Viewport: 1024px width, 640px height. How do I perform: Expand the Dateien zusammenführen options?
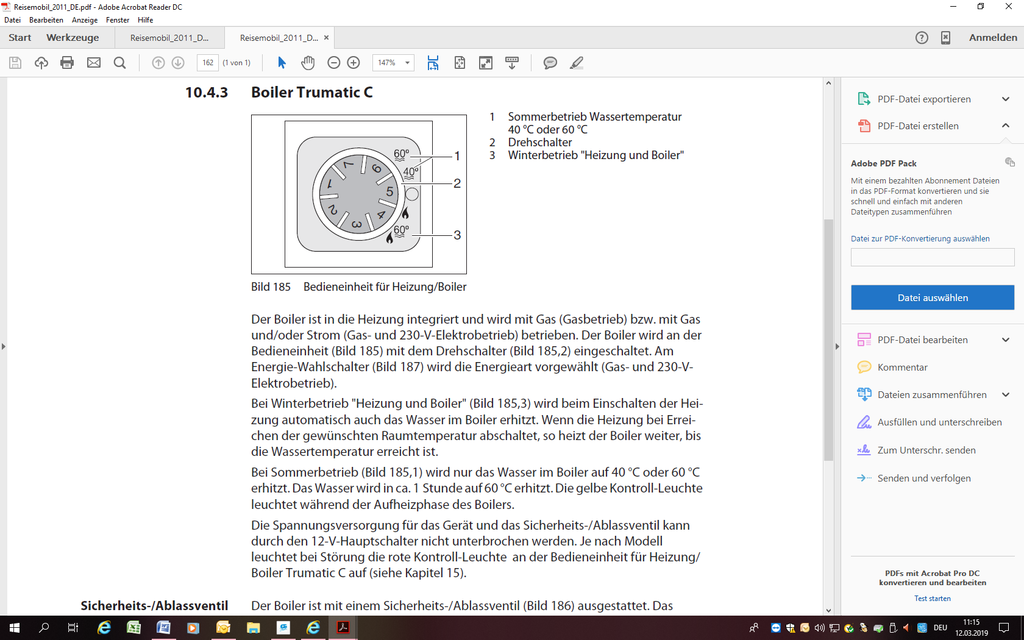click(1006, 395)
